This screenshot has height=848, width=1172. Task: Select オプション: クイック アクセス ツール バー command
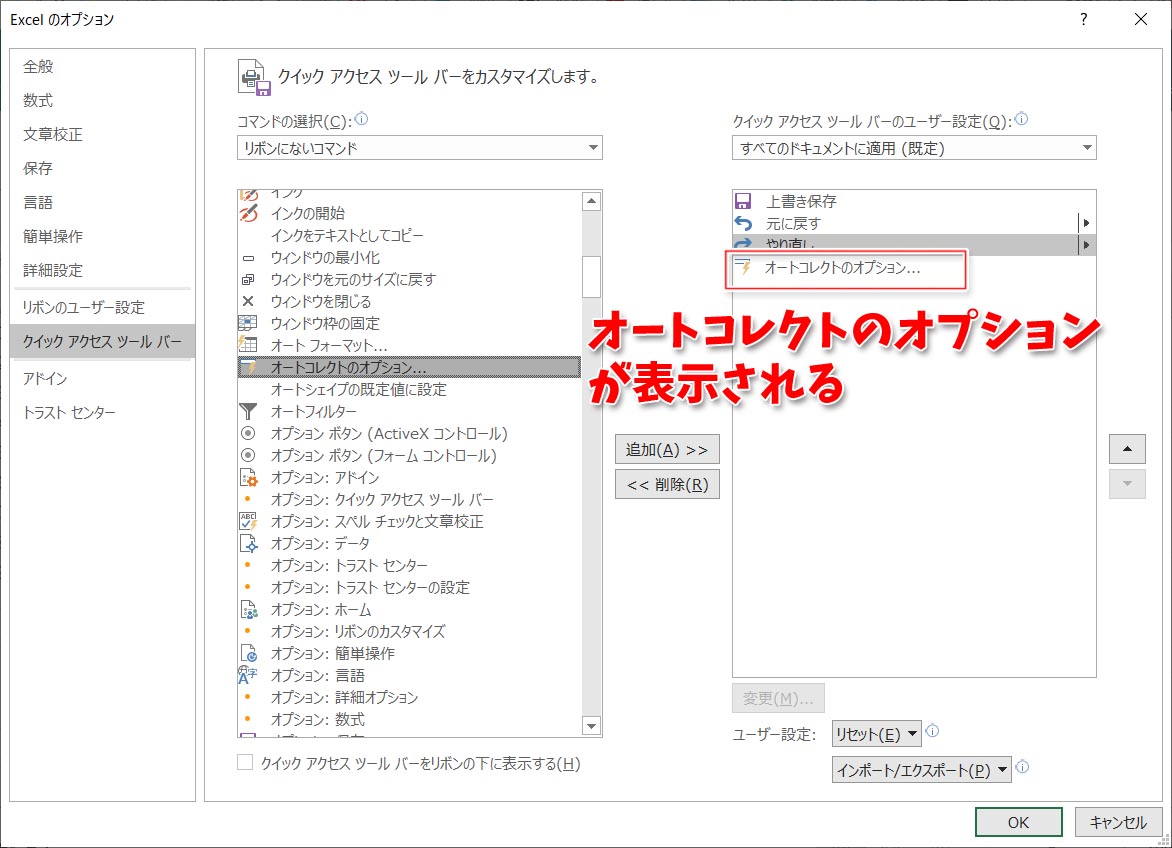point(409,499)
